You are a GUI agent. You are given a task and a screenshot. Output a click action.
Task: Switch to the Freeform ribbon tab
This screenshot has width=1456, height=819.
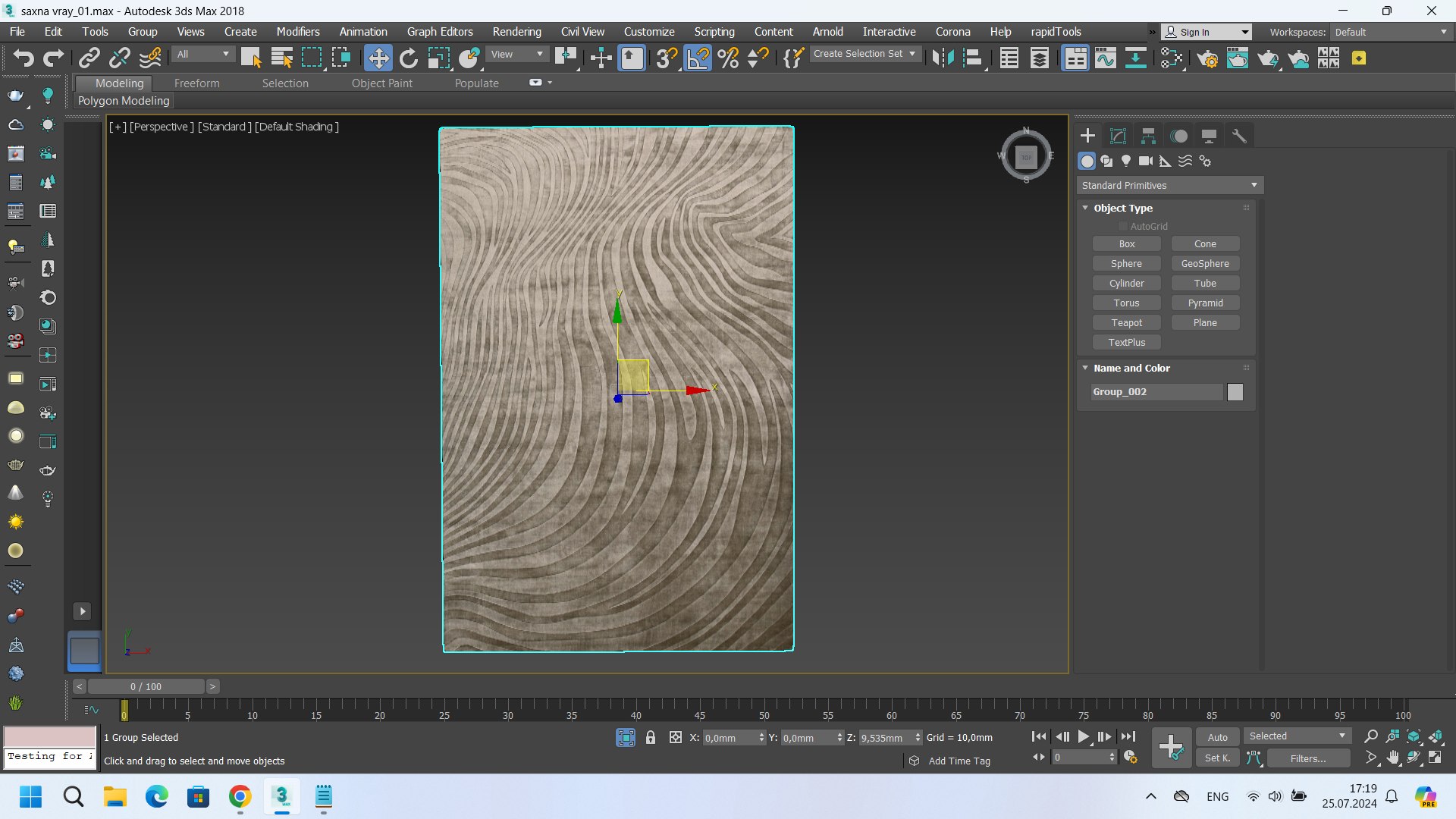click(196, 83)
